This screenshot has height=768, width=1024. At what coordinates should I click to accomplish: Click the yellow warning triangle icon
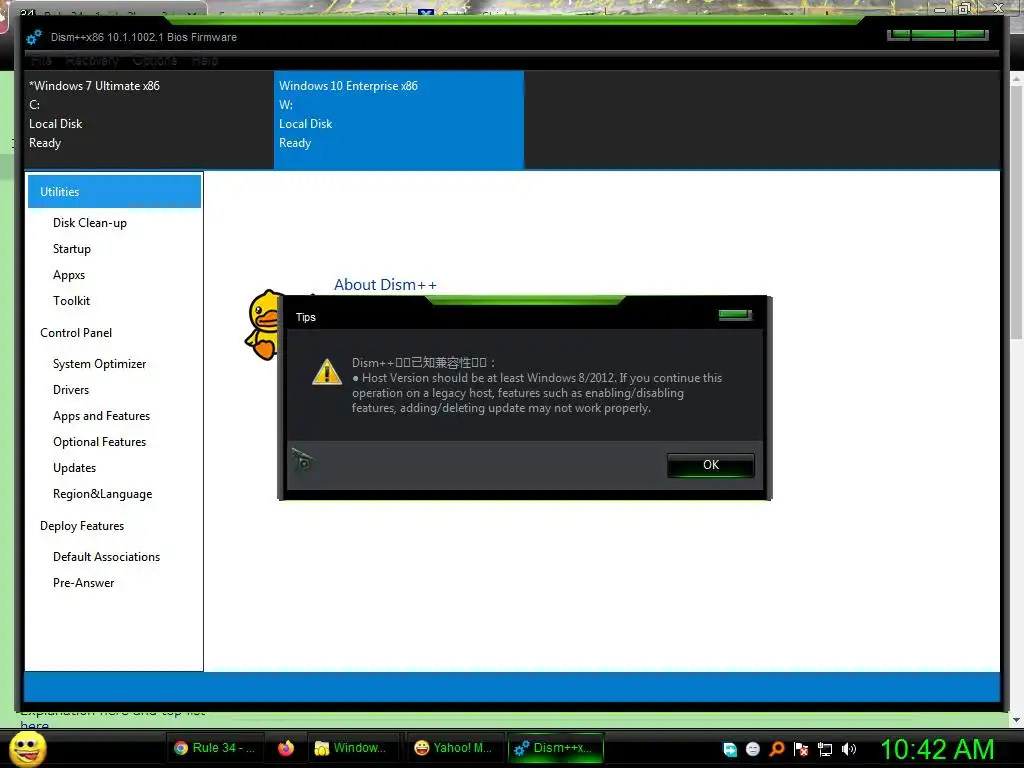[x=327, y=372]
